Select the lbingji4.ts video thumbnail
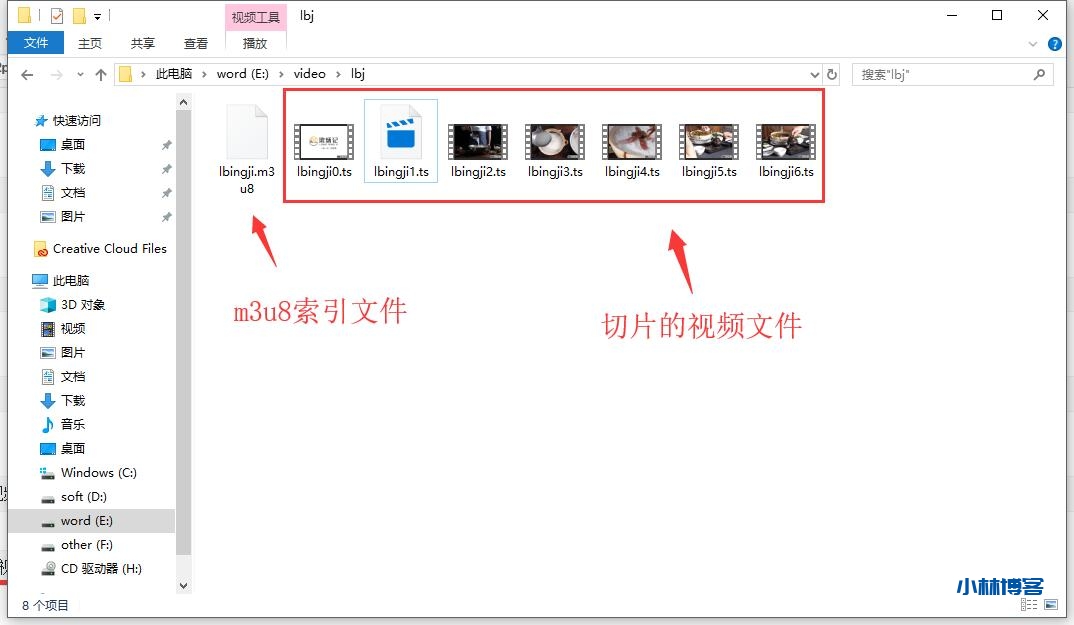Image resolution: width=1074 pixels, height=625 pixels. (632, 142)
